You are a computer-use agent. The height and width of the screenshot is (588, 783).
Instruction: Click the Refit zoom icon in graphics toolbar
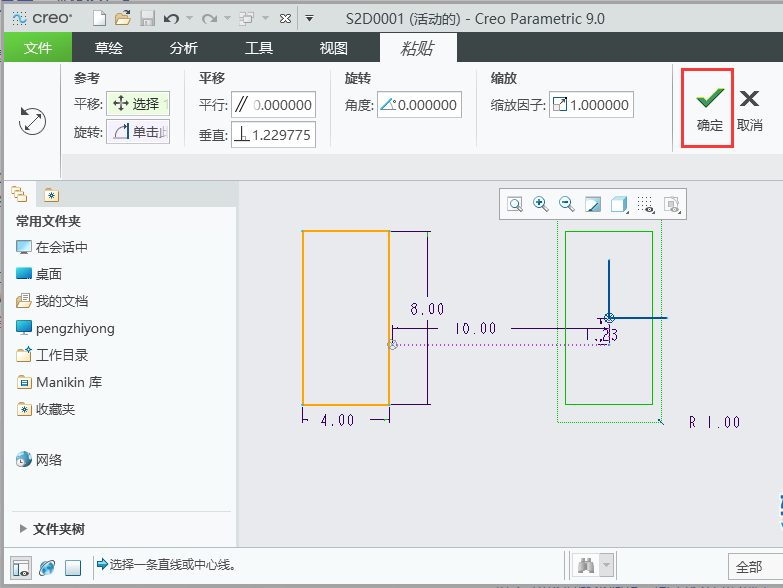click(515, 204)
